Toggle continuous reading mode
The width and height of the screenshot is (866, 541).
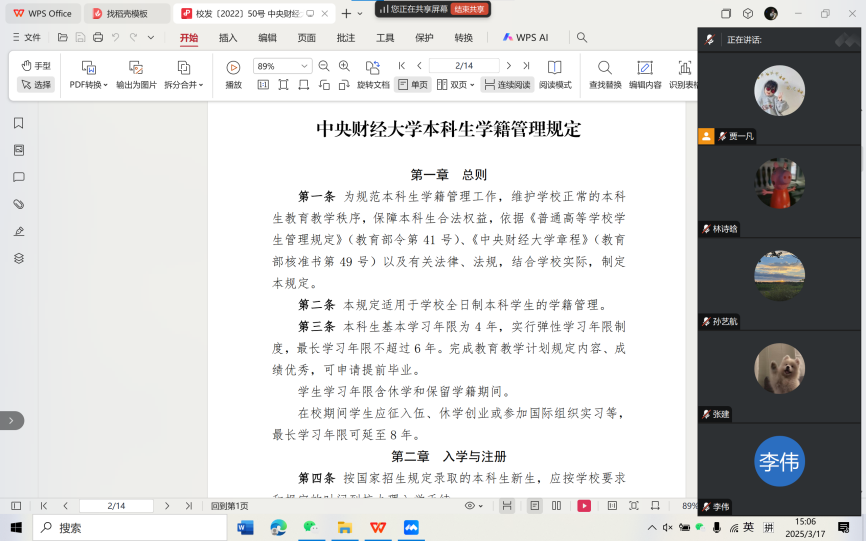(x=507, y=85)
